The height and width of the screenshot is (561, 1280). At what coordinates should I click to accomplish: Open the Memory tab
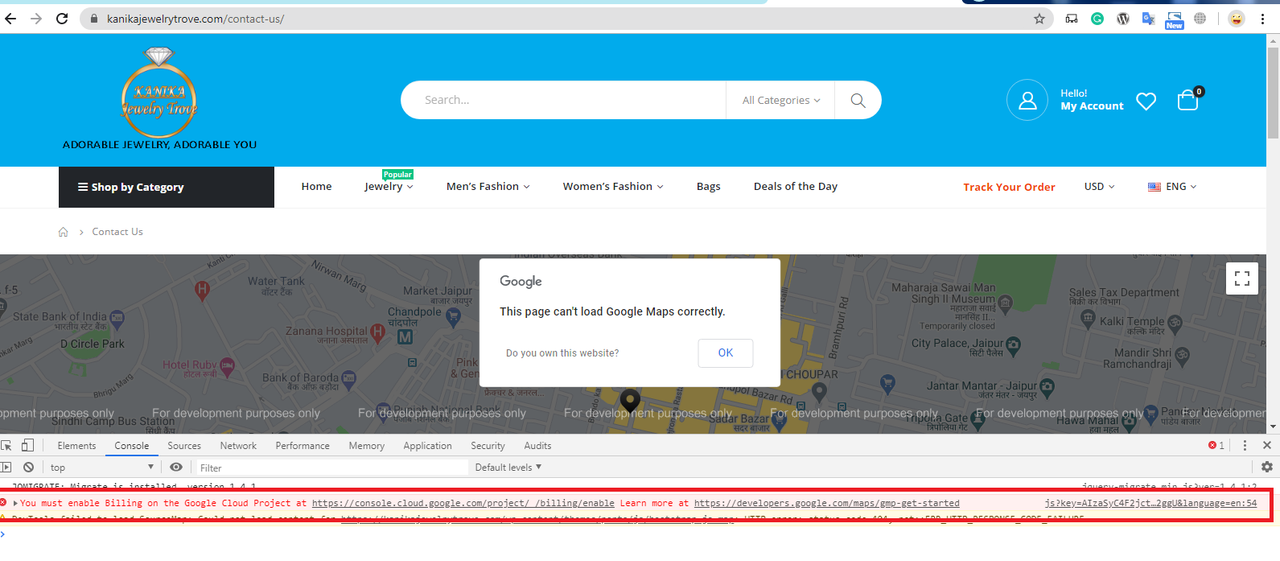(367, 446)
